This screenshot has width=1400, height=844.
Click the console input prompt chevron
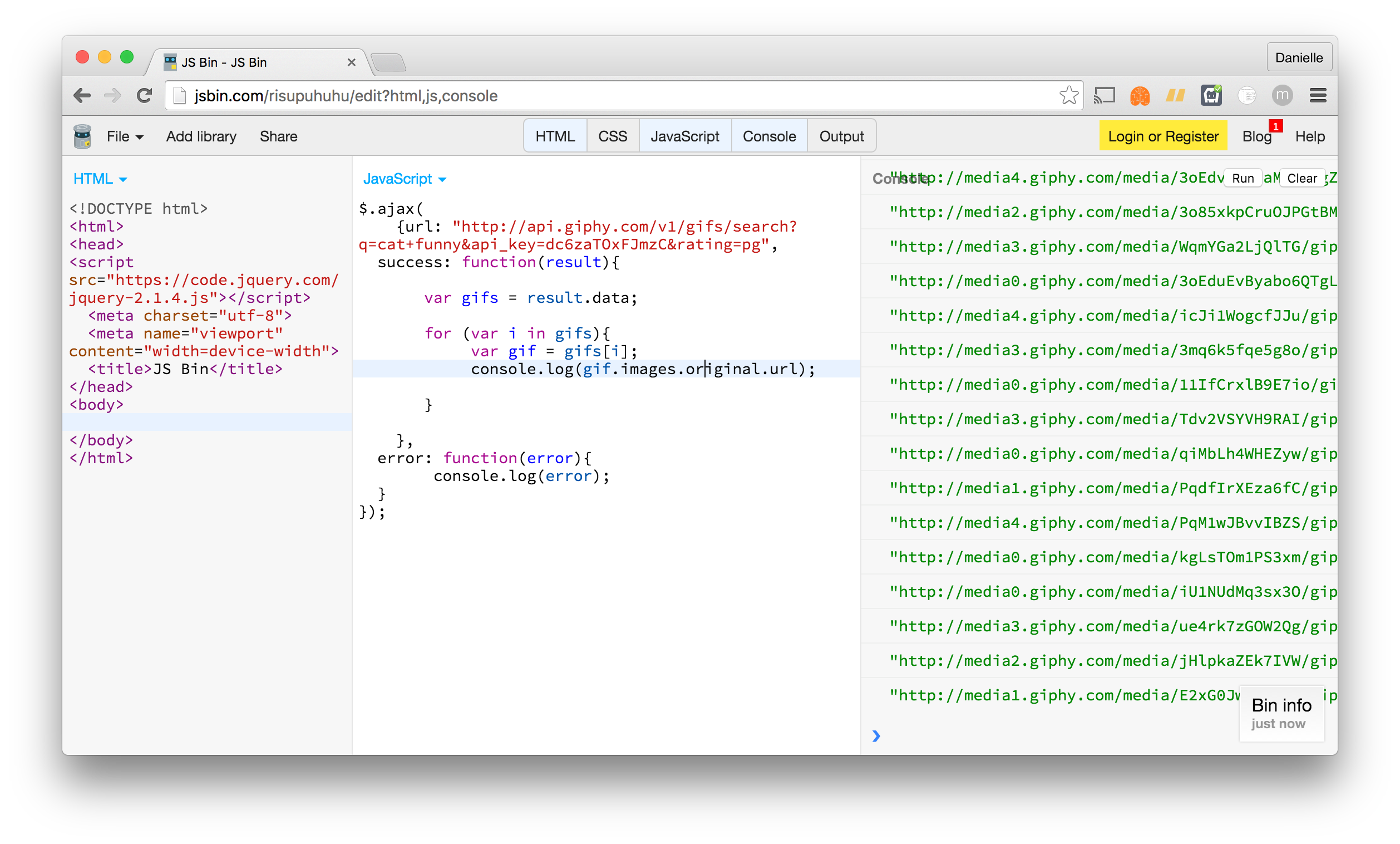[x=876, y=737]
